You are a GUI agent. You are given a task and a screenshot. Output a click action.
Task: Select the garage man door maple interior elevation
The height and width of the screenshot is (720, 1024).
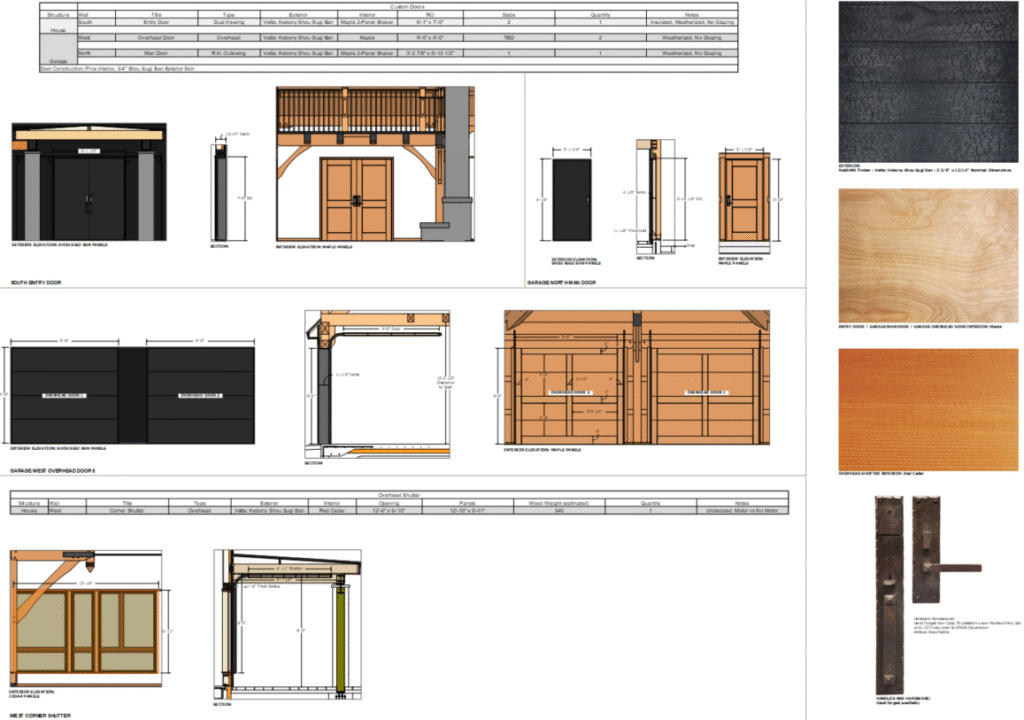(742, 198)
